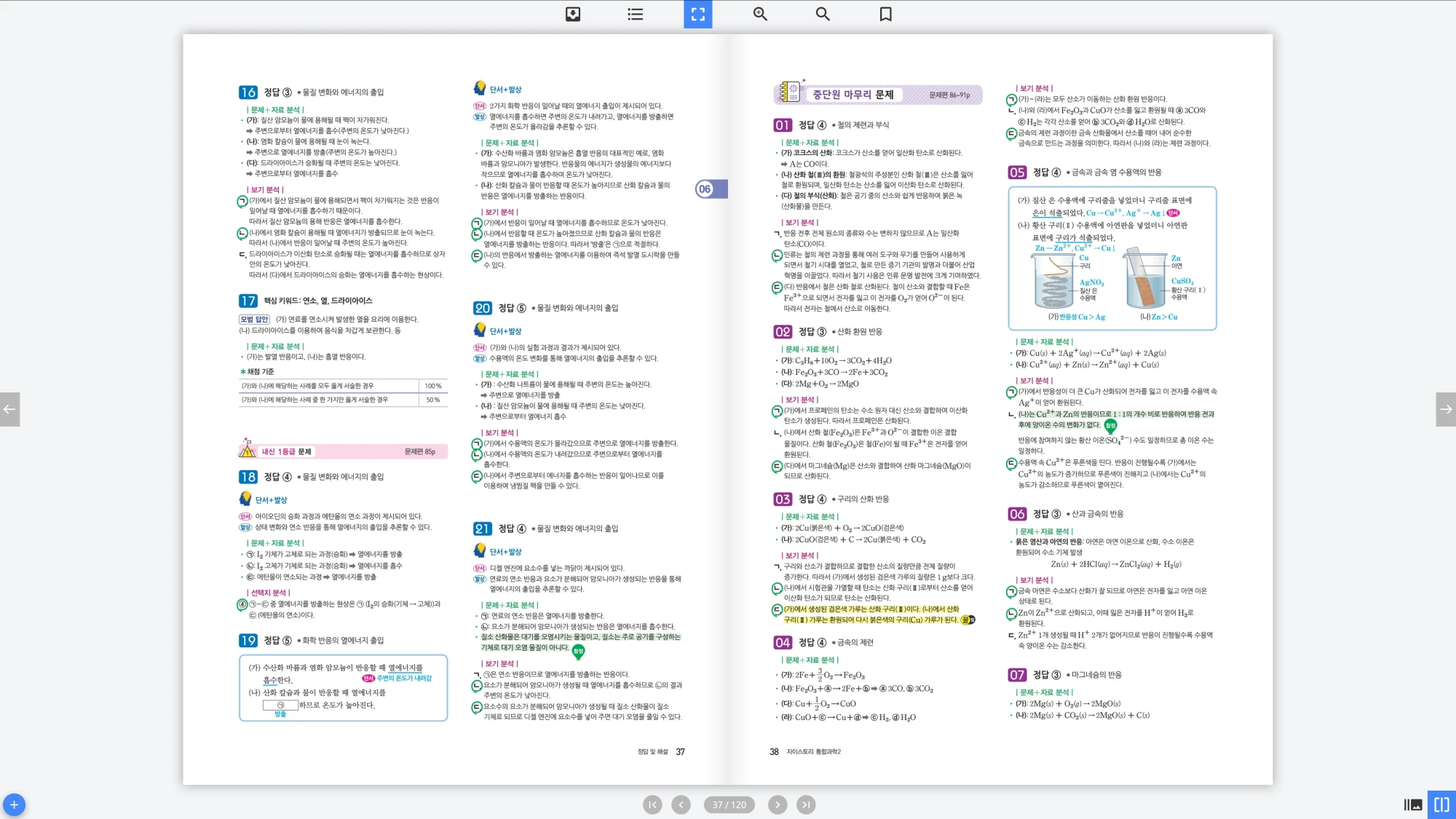Toggle fullscreen mode button
Viewport: 1456px width, 819px height.
(697, 14)
